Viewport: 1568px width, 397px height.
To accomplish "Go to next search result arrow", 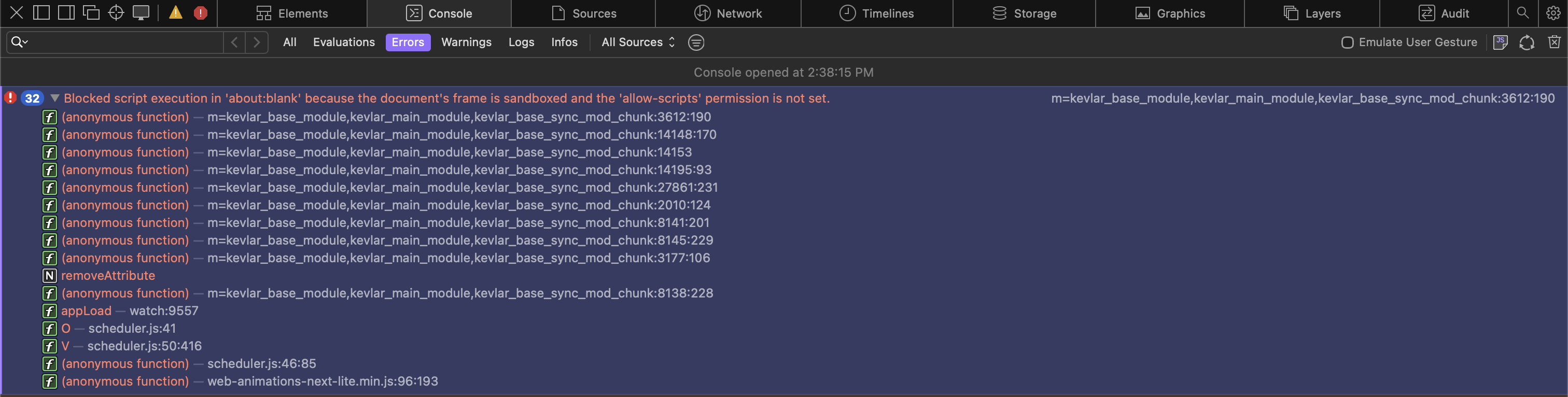I will [x=257, y=42].
